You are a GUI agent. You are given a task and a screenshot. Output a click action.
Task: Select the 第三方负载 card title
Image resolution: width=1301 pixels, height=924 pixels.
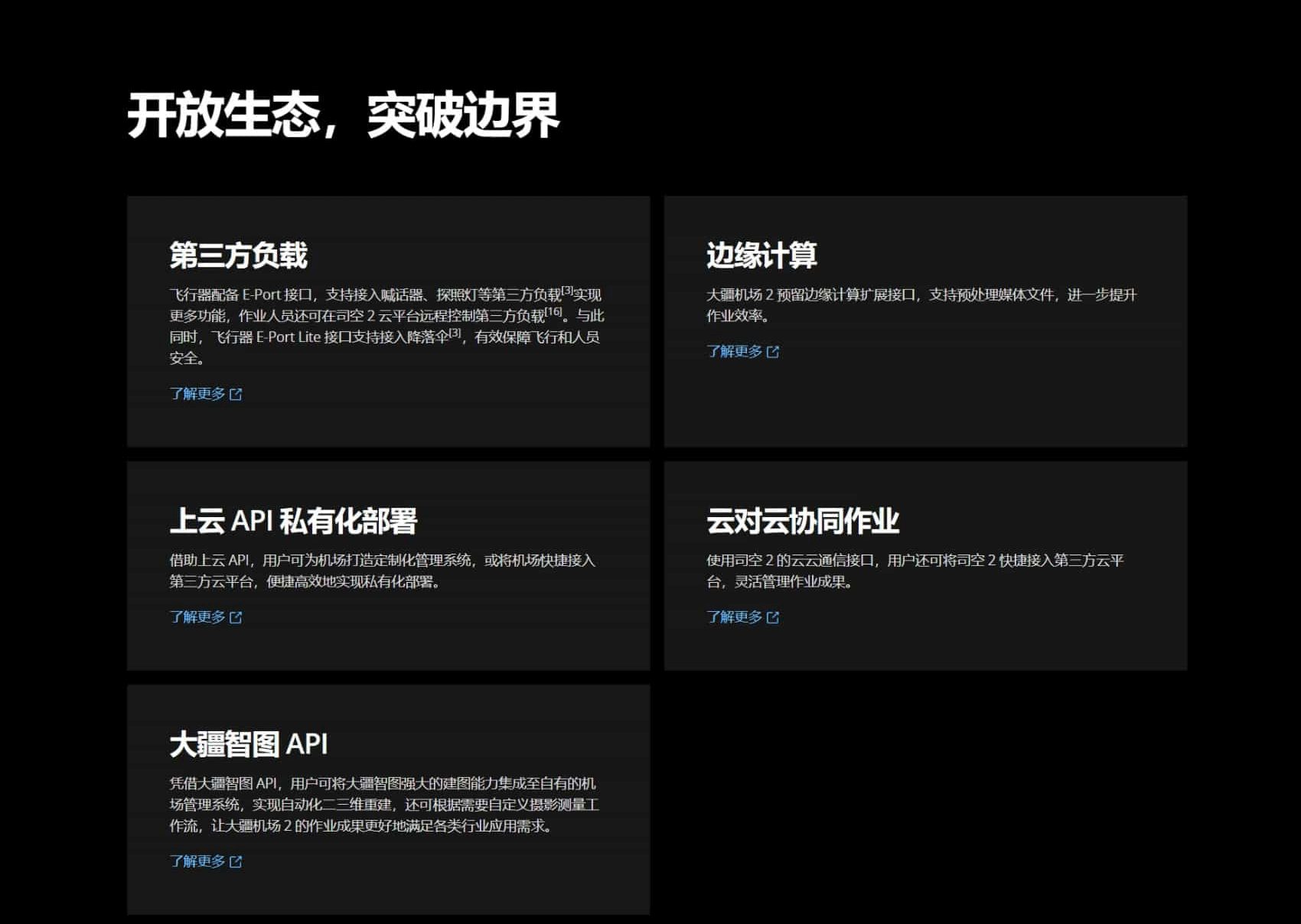pyautogui.click(x=238, y=255)
